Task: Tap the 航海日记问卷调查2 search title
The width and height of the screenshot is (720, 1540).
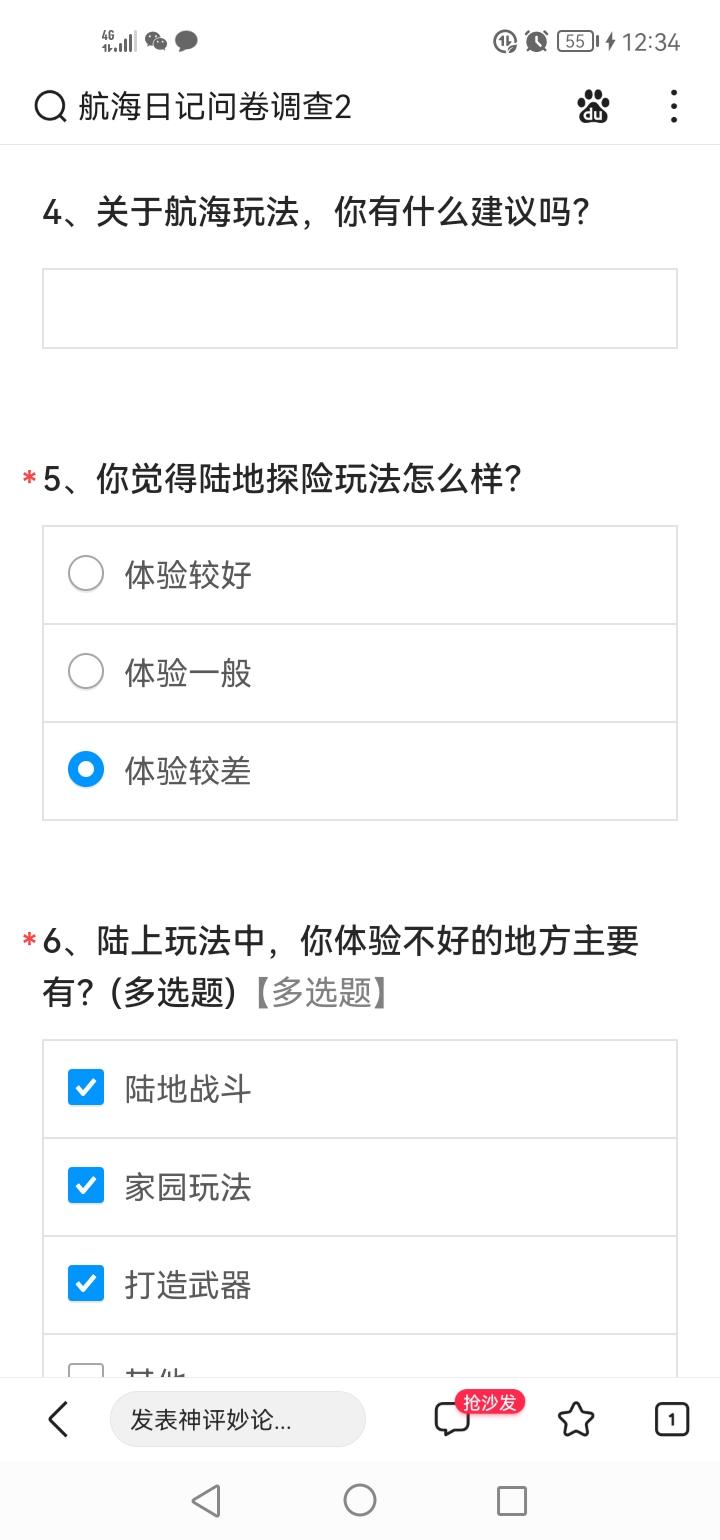Action: tap(215, 106)
